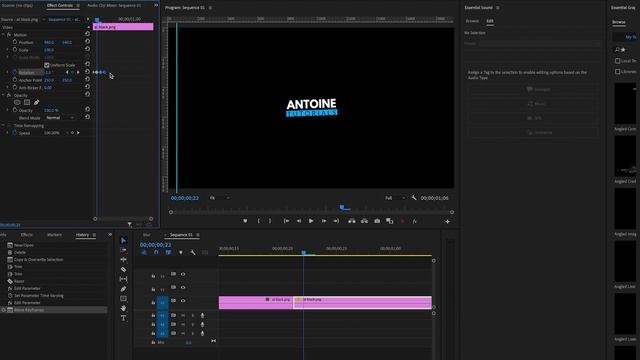
Task: Click Mark In bracket button
Action: point(258,221)
